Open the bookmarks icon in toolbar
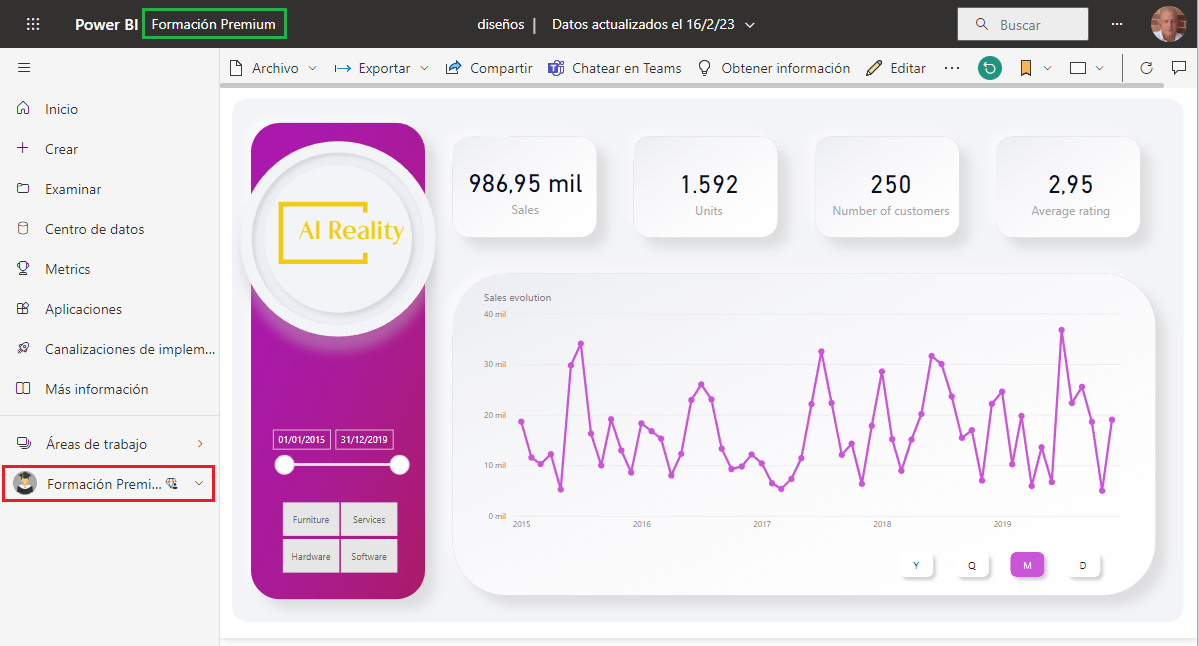Screen dimensions: 1199x646 pyautogui.click(x=1025, y=68)
